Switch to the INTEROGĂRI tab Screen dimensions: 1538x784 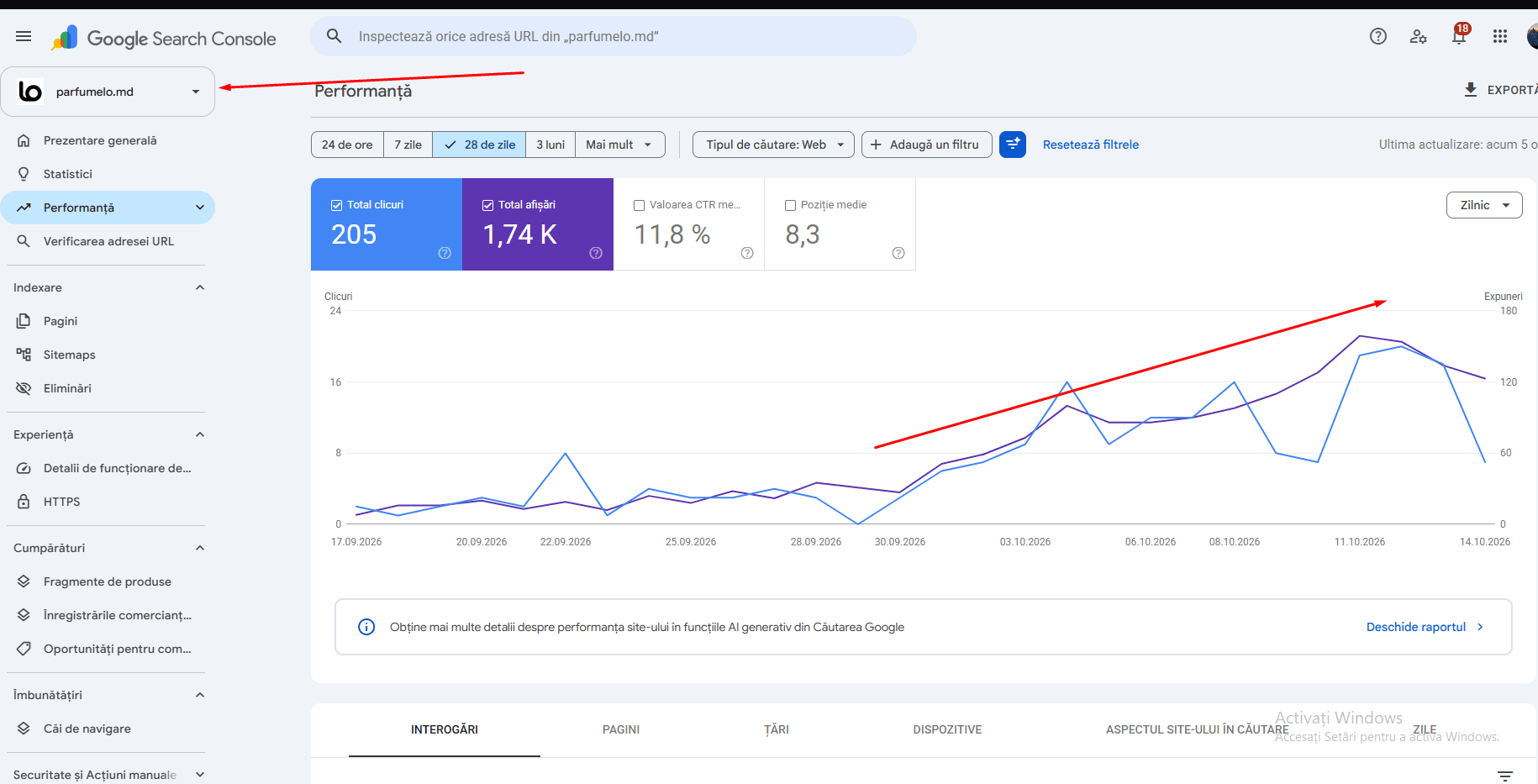(x=445, y=729)
